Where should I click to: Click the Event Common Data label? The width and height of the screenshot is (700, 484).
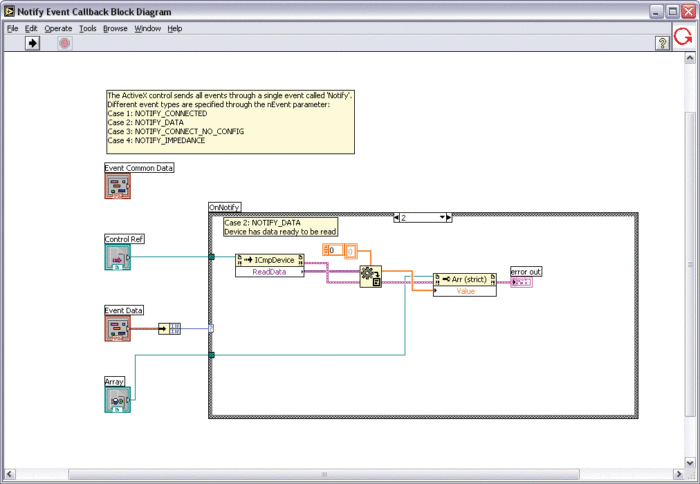[x=139, y=168]
